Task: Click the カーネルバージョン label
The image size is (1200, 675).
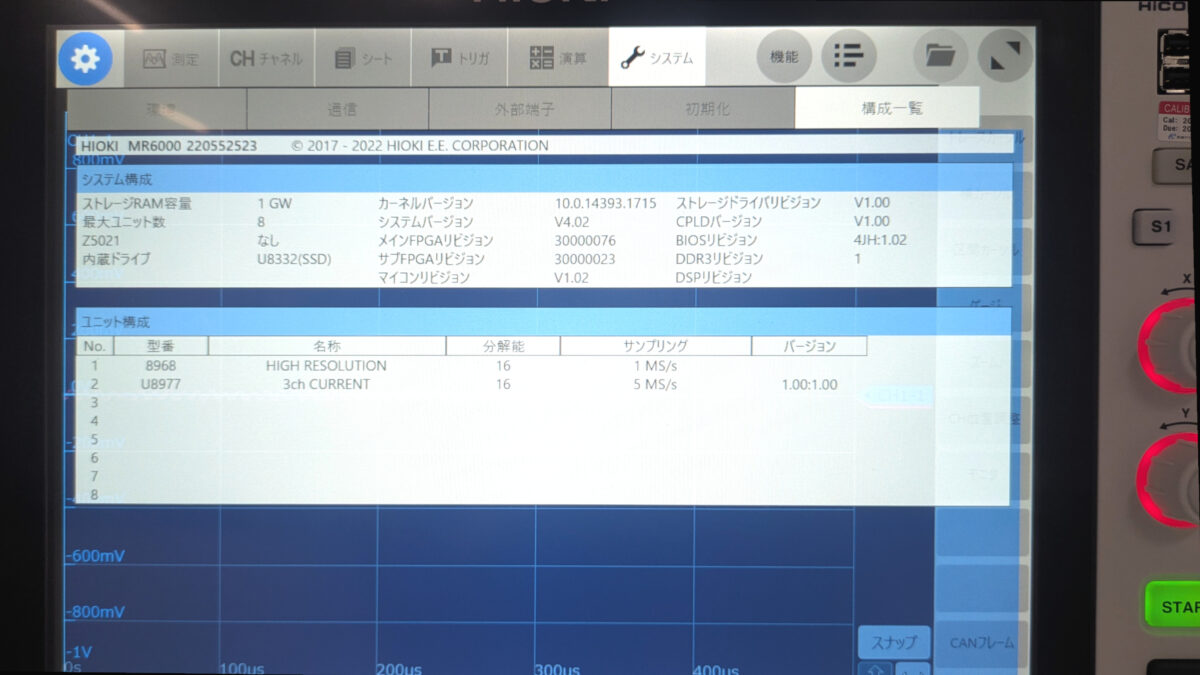Action: [x=426, y=203]
